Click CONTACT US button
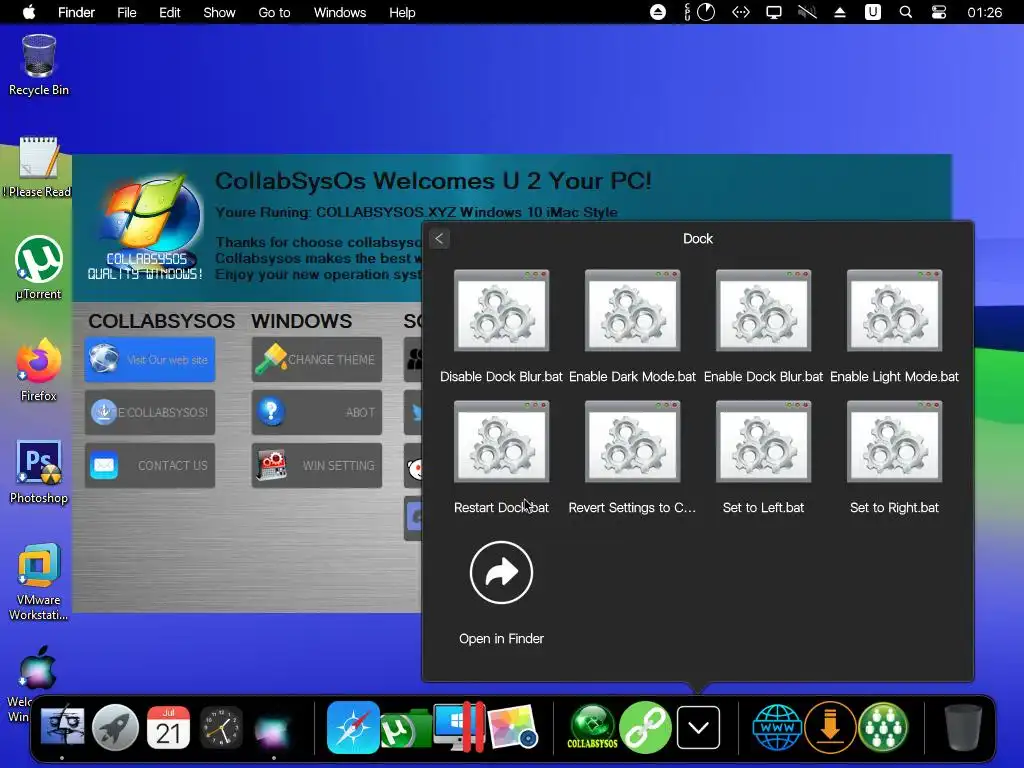Screen dimensions: 1024x768 150,466
